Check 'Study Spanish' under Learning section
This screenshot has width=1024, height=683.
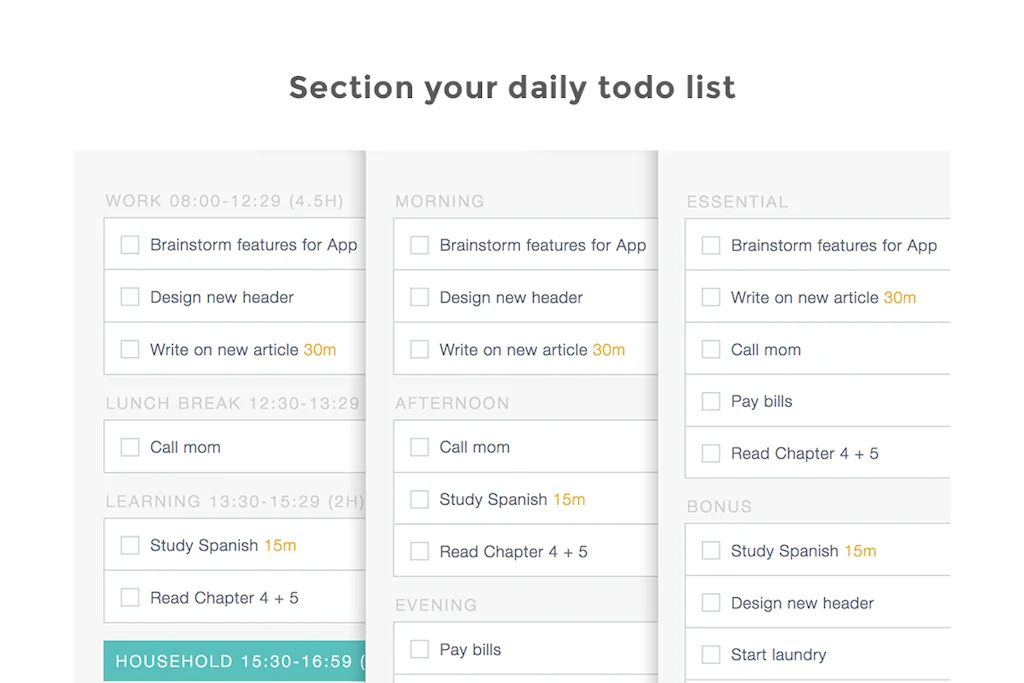(130, 545)
